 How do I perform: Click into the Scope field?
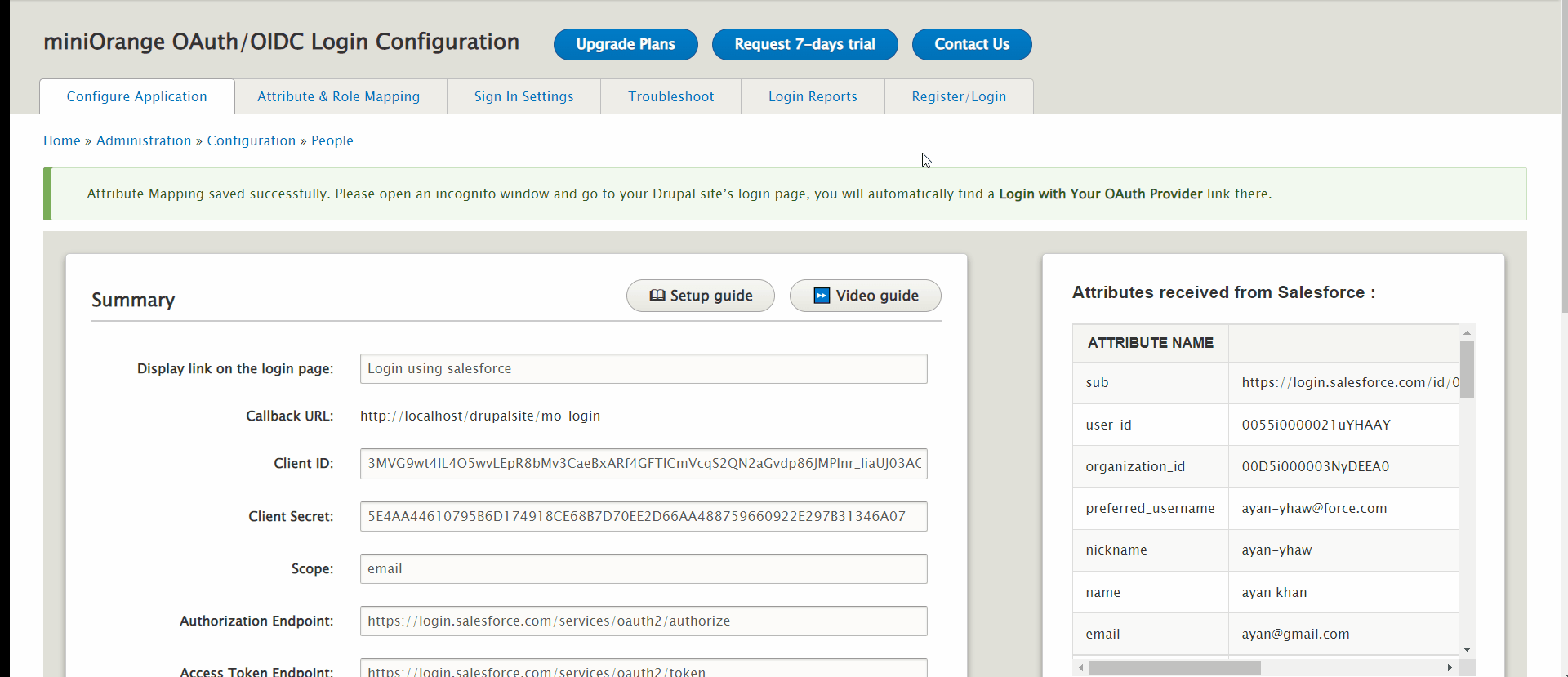[x=644, y=568]
